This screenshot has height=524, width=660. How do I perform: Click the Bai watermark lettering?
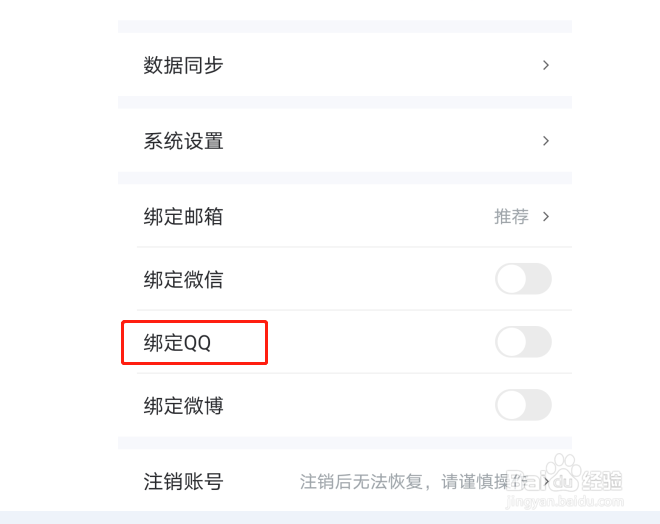525,481
